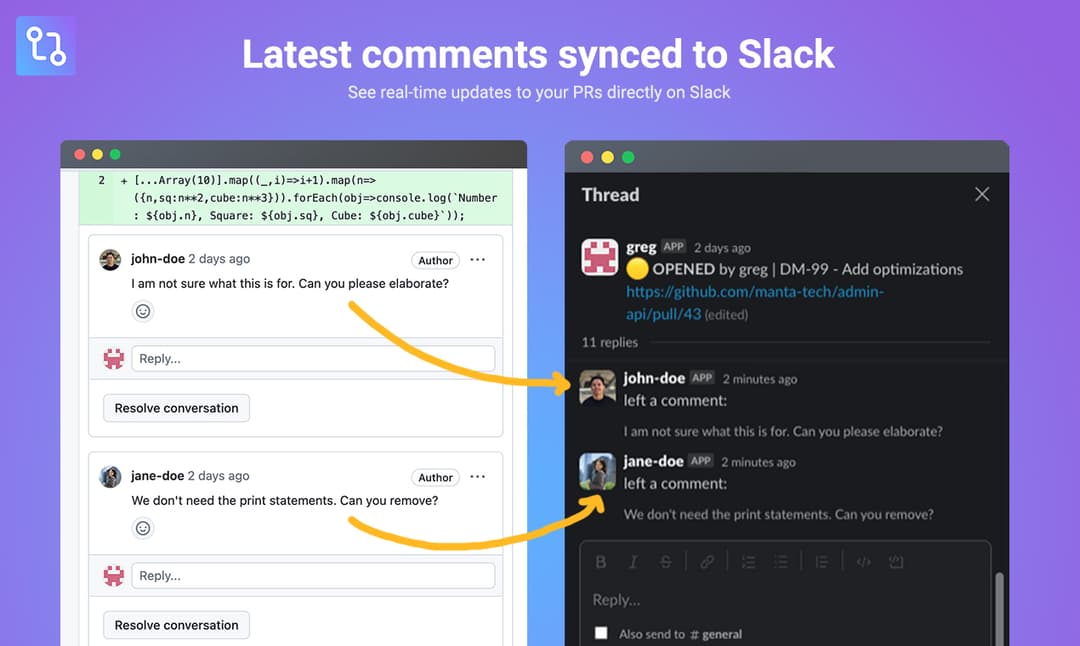This screenshot has width=1080, height=646.
Task: Open the GitHub pull request link in Slack
Action: coord(754,303)
